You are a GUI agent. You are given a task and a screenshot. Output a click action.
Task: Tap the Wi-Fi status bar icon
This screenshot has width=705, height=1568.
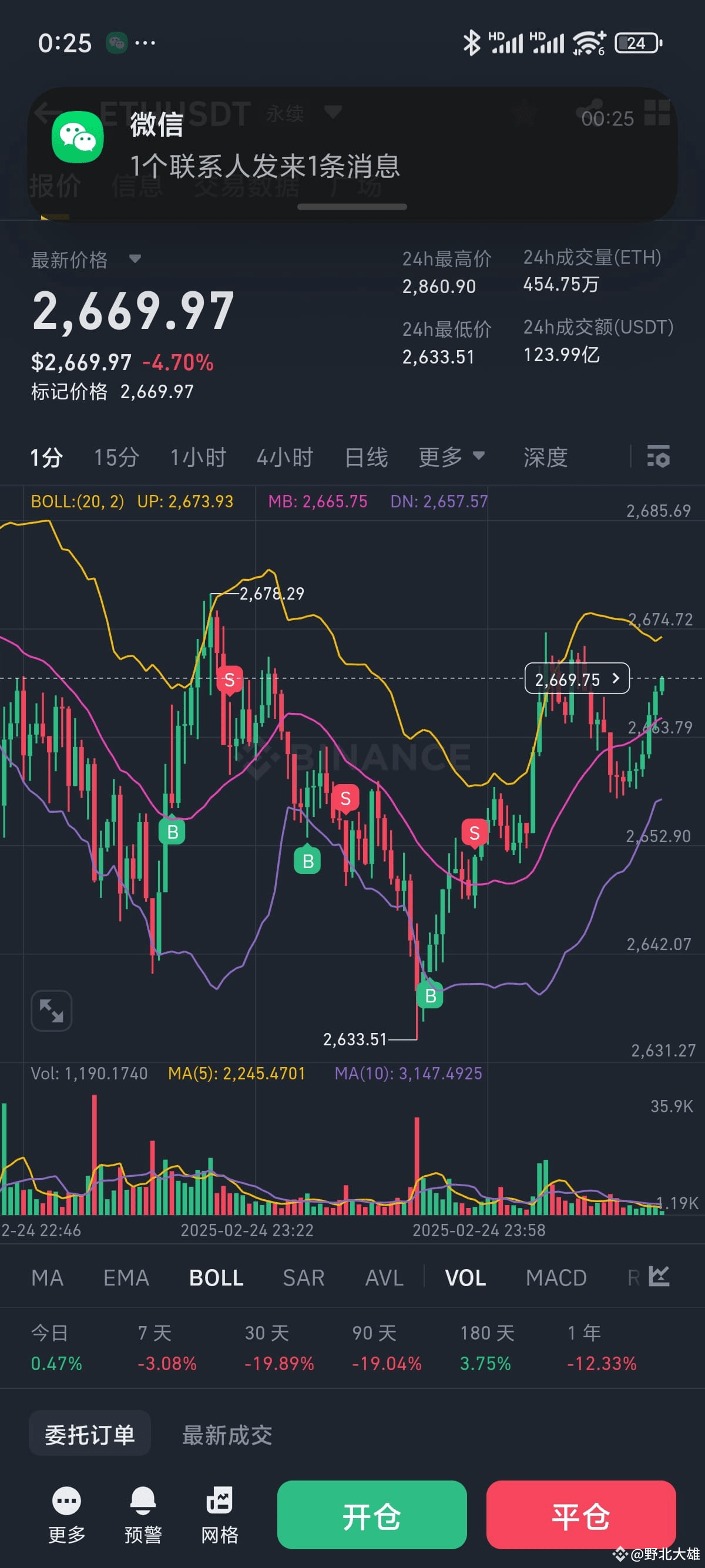(x=589, y=43)
